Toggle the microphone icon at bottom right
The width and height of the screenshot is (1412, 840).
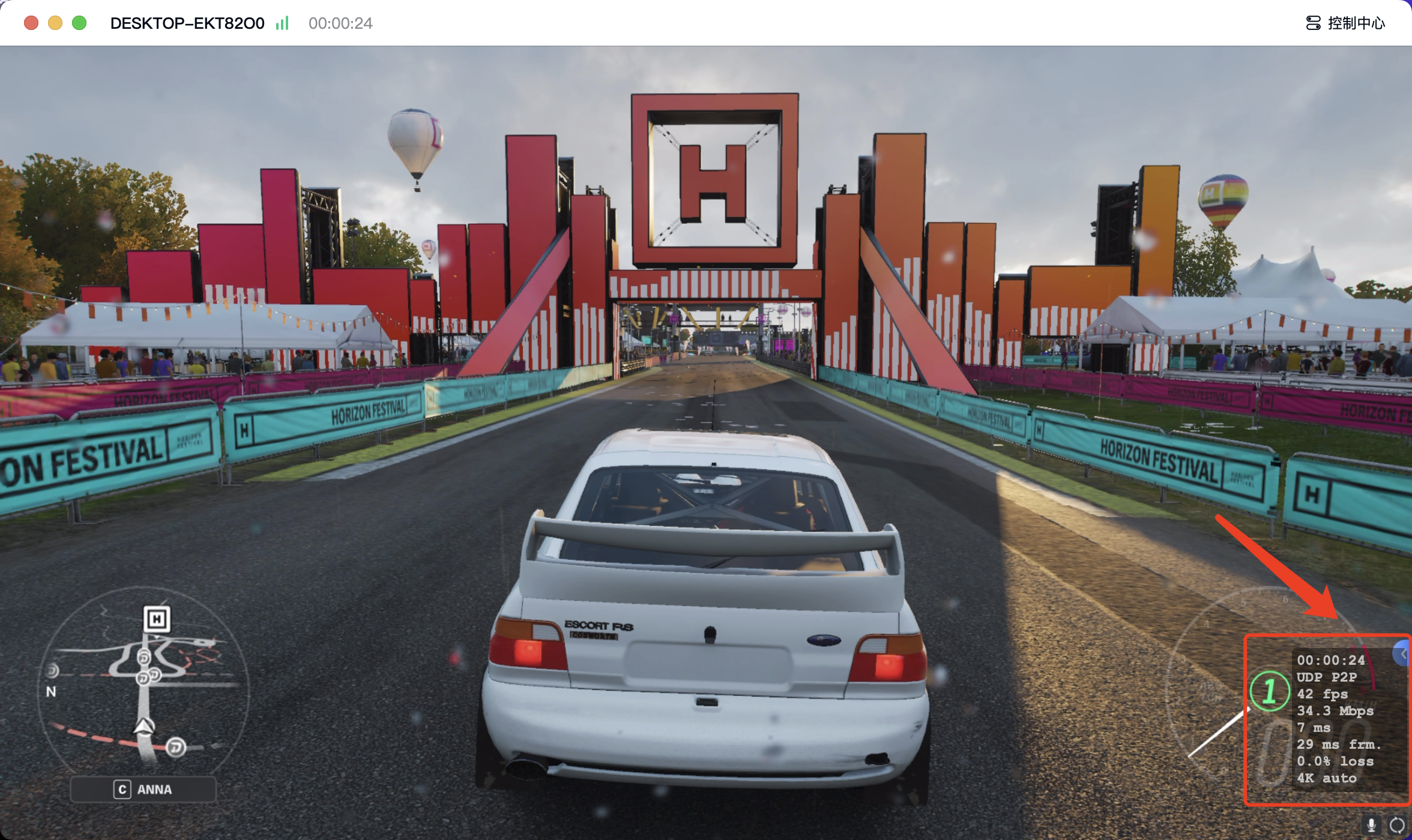1371,826
